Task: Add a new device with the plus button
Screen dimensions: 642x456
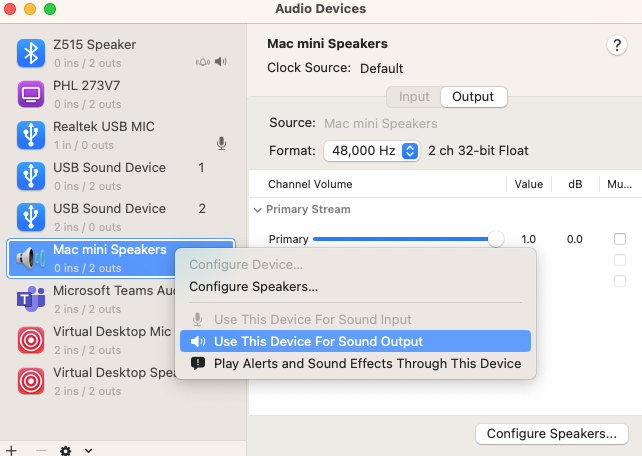Action: point(11,451)
